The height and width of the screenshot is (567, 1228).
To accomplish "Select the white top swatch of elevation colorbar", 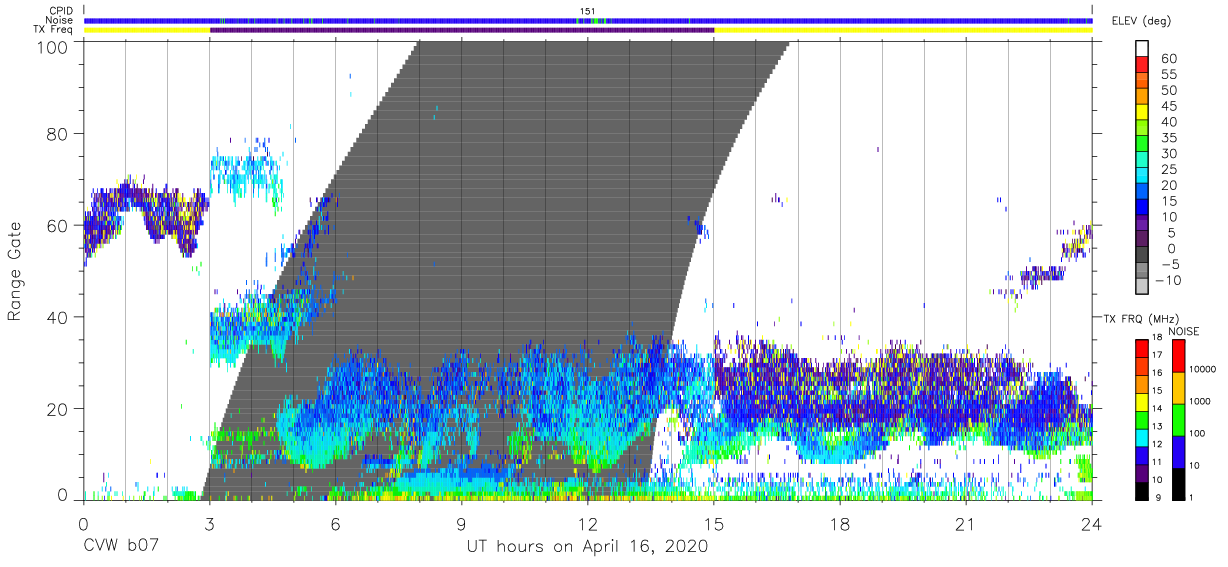I will (x=1142, y=49).
